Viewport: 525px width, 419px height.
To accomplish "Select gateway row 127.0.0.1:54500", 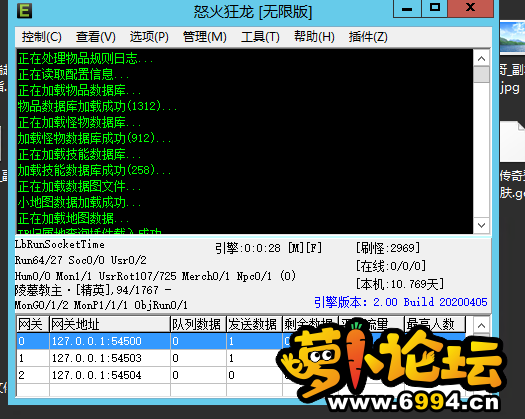I will (x=241, y=341).
